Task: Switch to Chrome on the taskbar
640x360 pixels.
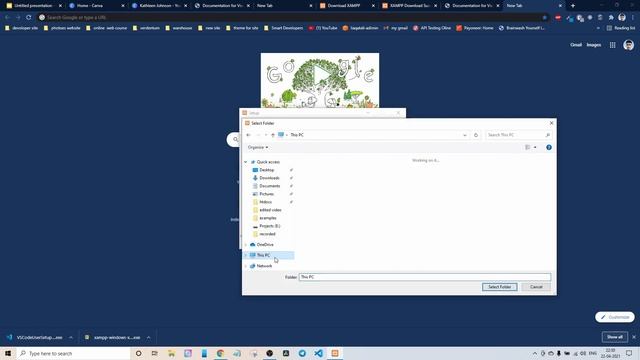Action: coord(220,353)
